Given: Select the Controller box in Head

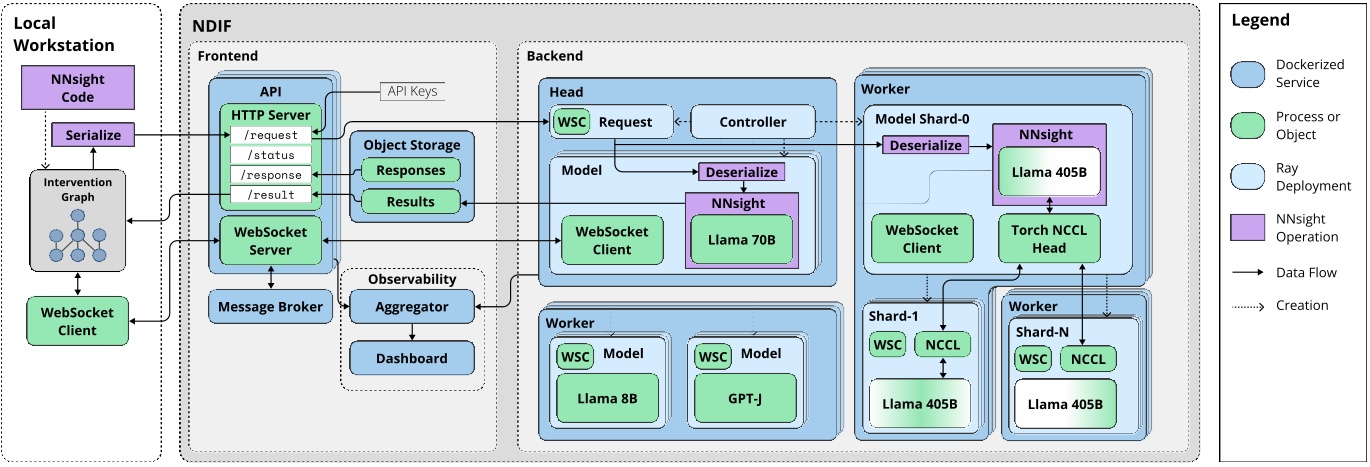Looking at the screenshot, I should point(752,122).
